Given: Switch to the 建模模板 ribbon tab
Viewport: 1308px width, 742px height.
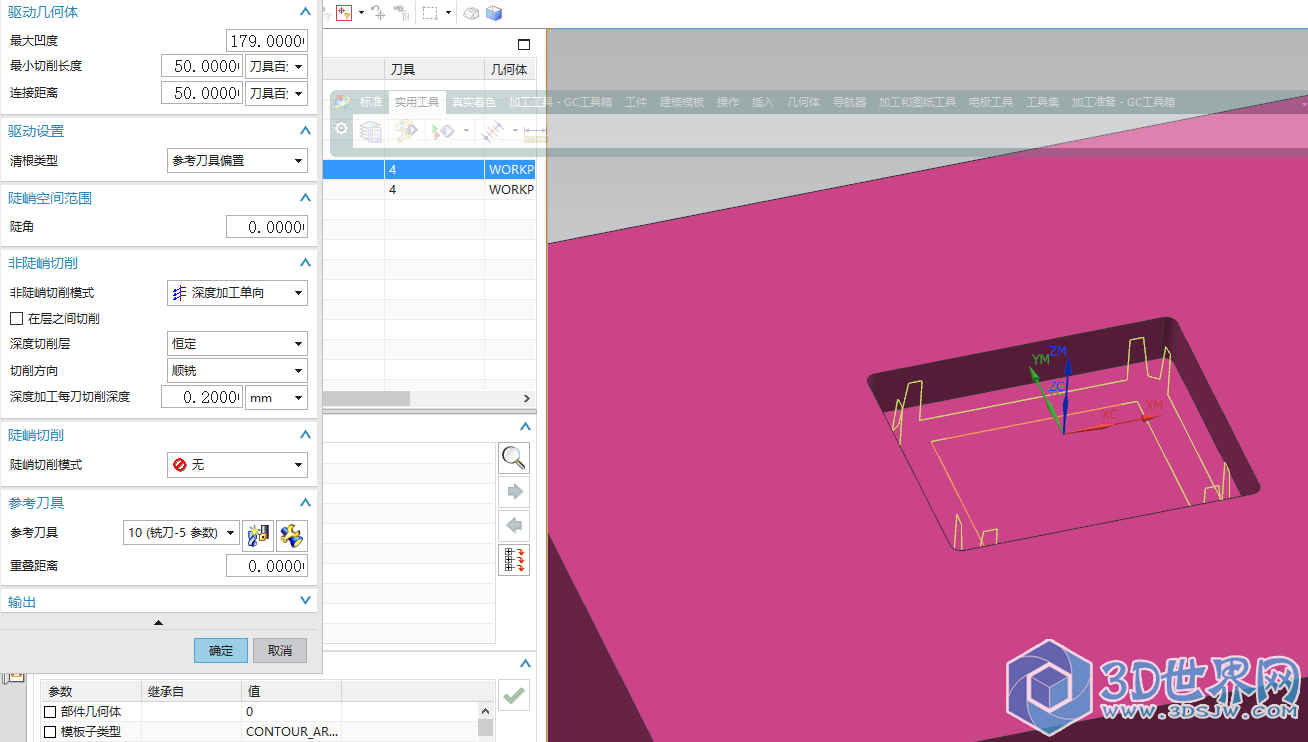Looking at the screenshot, I should point(682,102).
